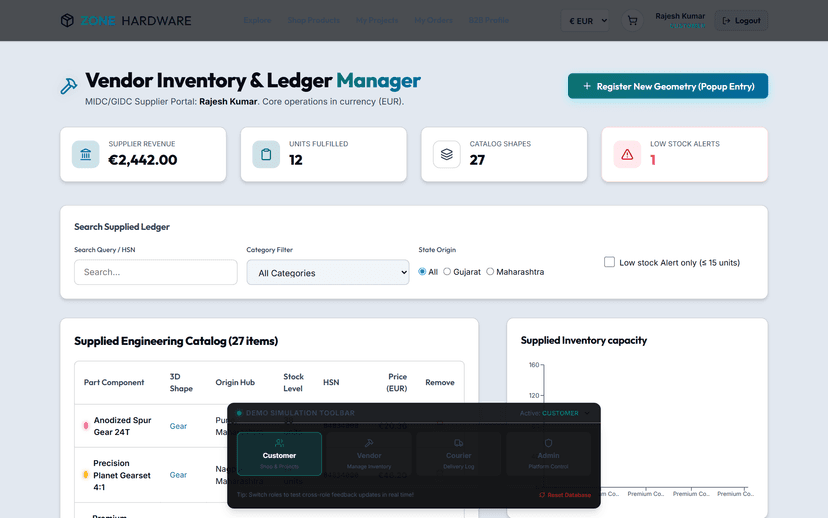Click the Active: CUSTOMER status label
Screen dimensions: 828x518
(549, 413)
